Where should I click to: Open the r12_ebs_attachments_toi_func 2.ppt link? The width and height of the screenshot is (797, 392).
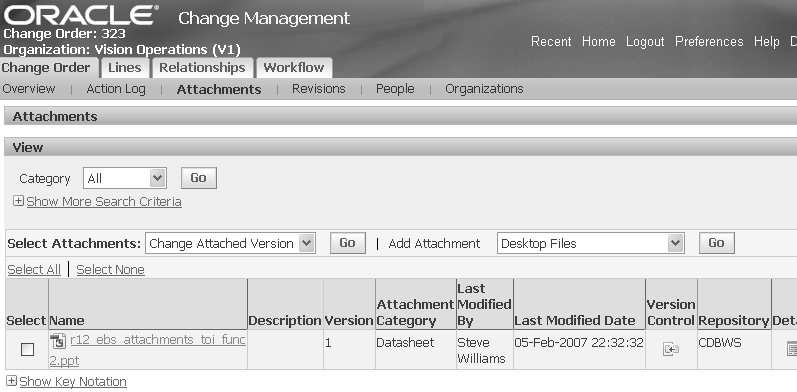coord(158,340)
